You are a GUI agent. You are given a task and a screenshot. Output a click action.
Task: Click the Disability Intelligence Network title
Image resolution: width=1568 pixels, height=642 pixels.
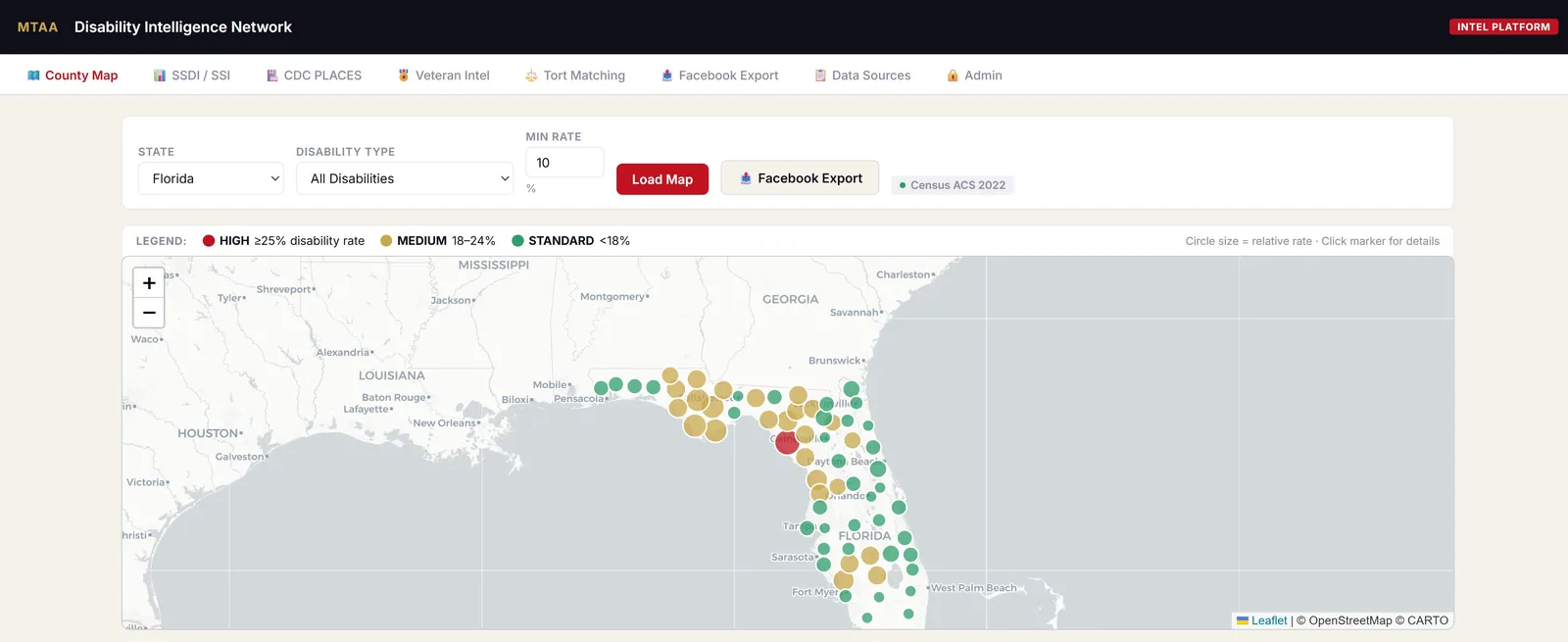pos(183,27)
